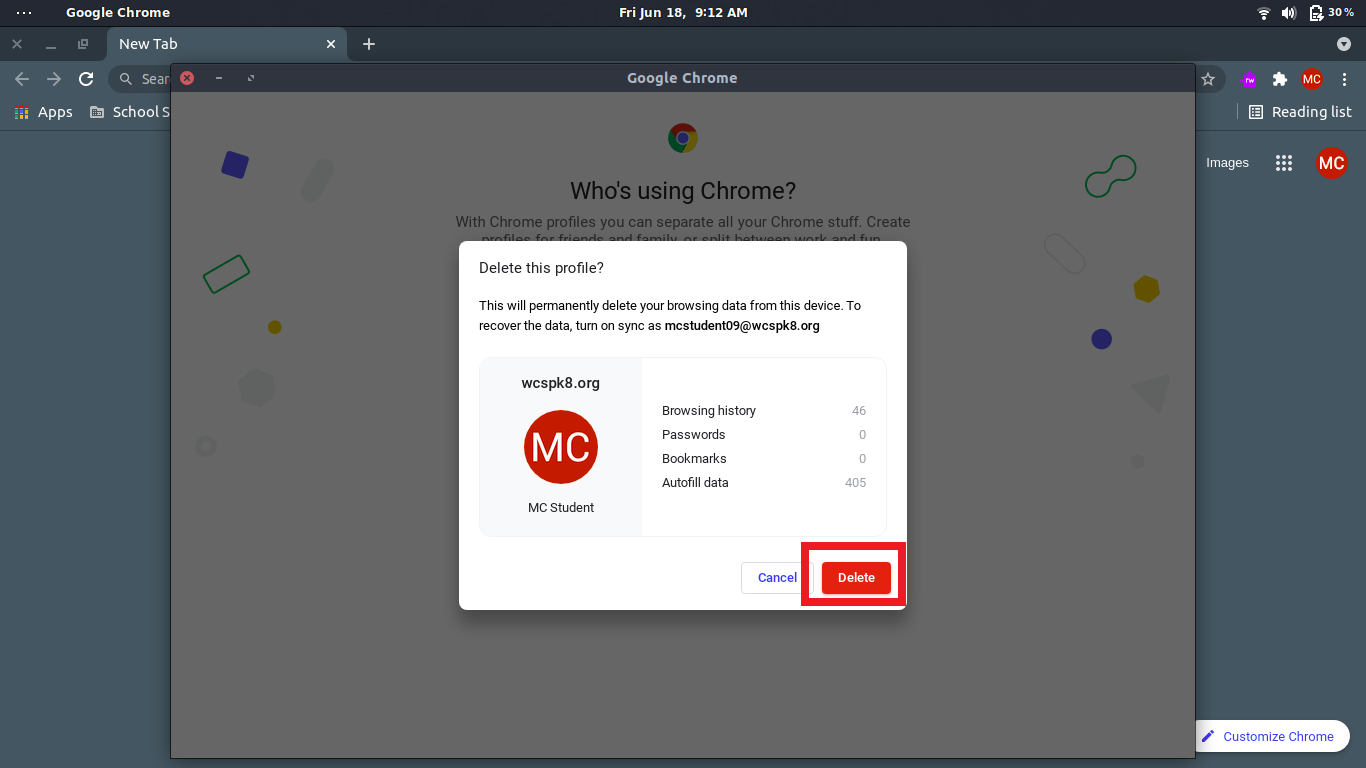Open the Google apps grid
This screenshot has width=1366, height=768.
[x=1284, y=163]
